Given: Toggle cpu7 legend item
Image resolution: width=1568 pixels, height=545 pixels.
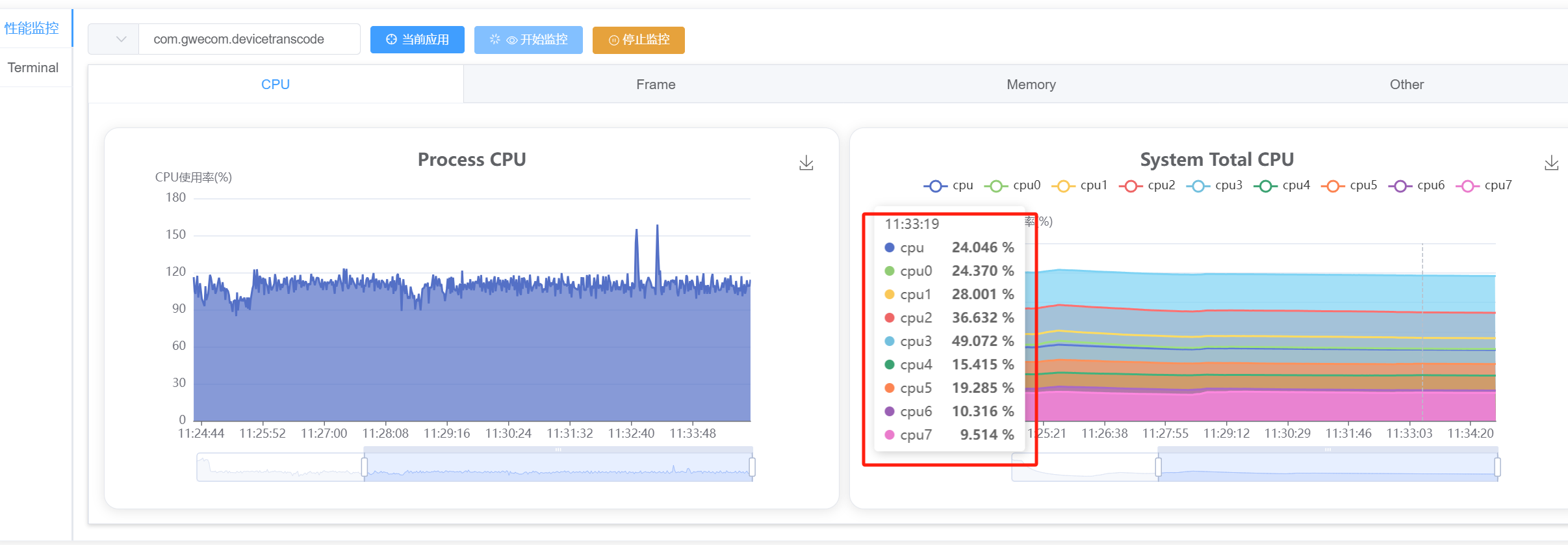Looking at the screenshot, I should tap(1483, 185).
